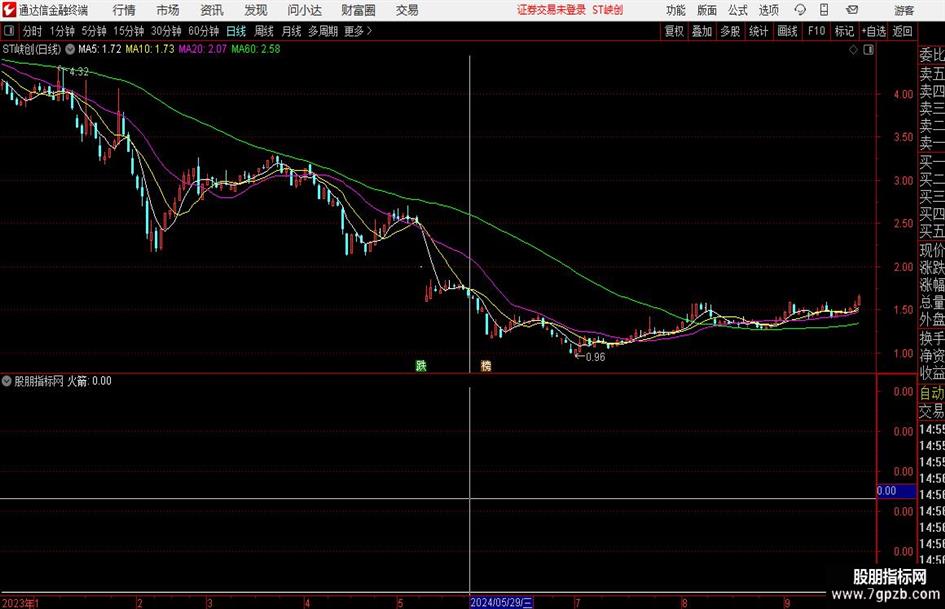Viewport: 945px width, 609px height.
Task: Click the highlighted 0.00 axis value
Action: coord(896,491)
